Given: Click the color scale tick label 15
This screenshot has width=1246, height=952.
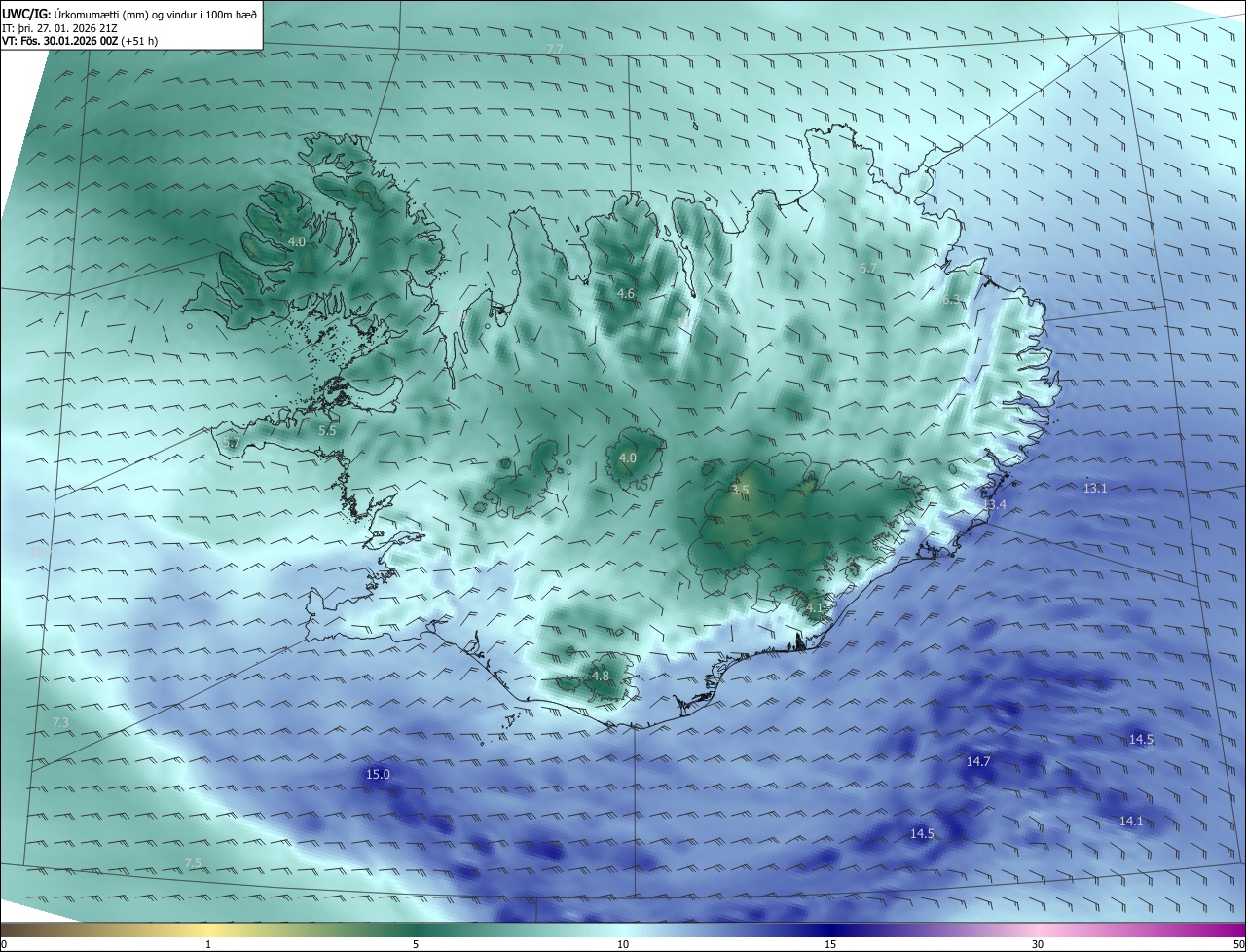Looking at the screenshot, I should pos(829,944).
